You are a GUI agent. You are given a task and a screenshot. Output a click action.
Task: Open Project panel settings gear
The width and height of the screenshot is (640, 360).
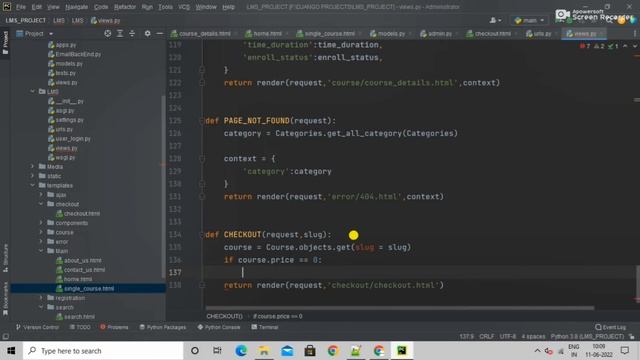[147, 33]
